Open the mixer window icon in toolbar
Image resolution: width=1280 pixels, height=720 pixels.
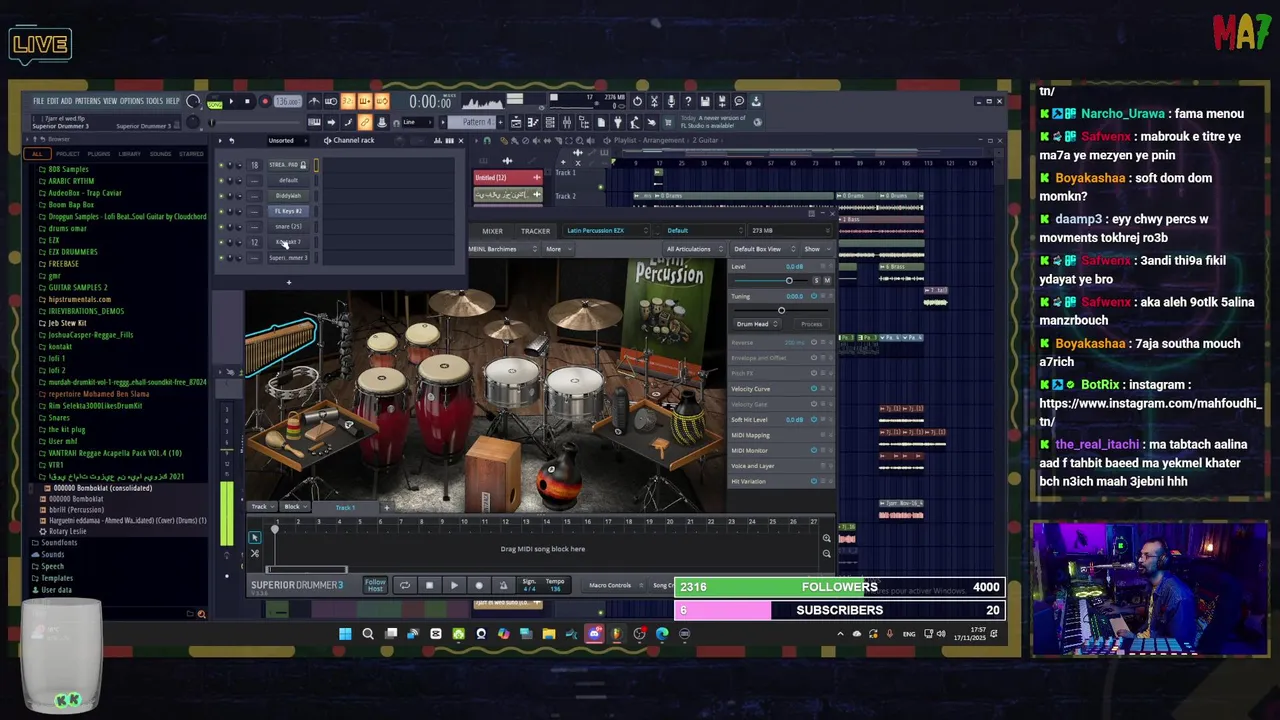[x=566, y=122]
